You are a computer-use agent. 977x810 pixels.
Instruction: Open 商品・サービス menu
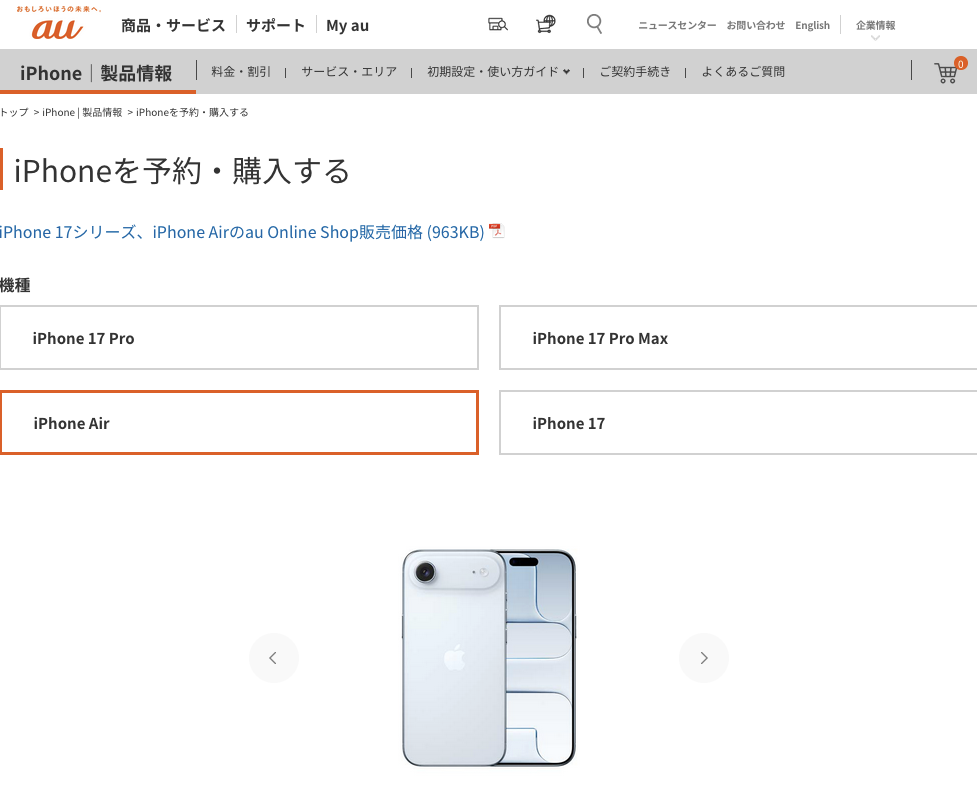tap(173, 26)
